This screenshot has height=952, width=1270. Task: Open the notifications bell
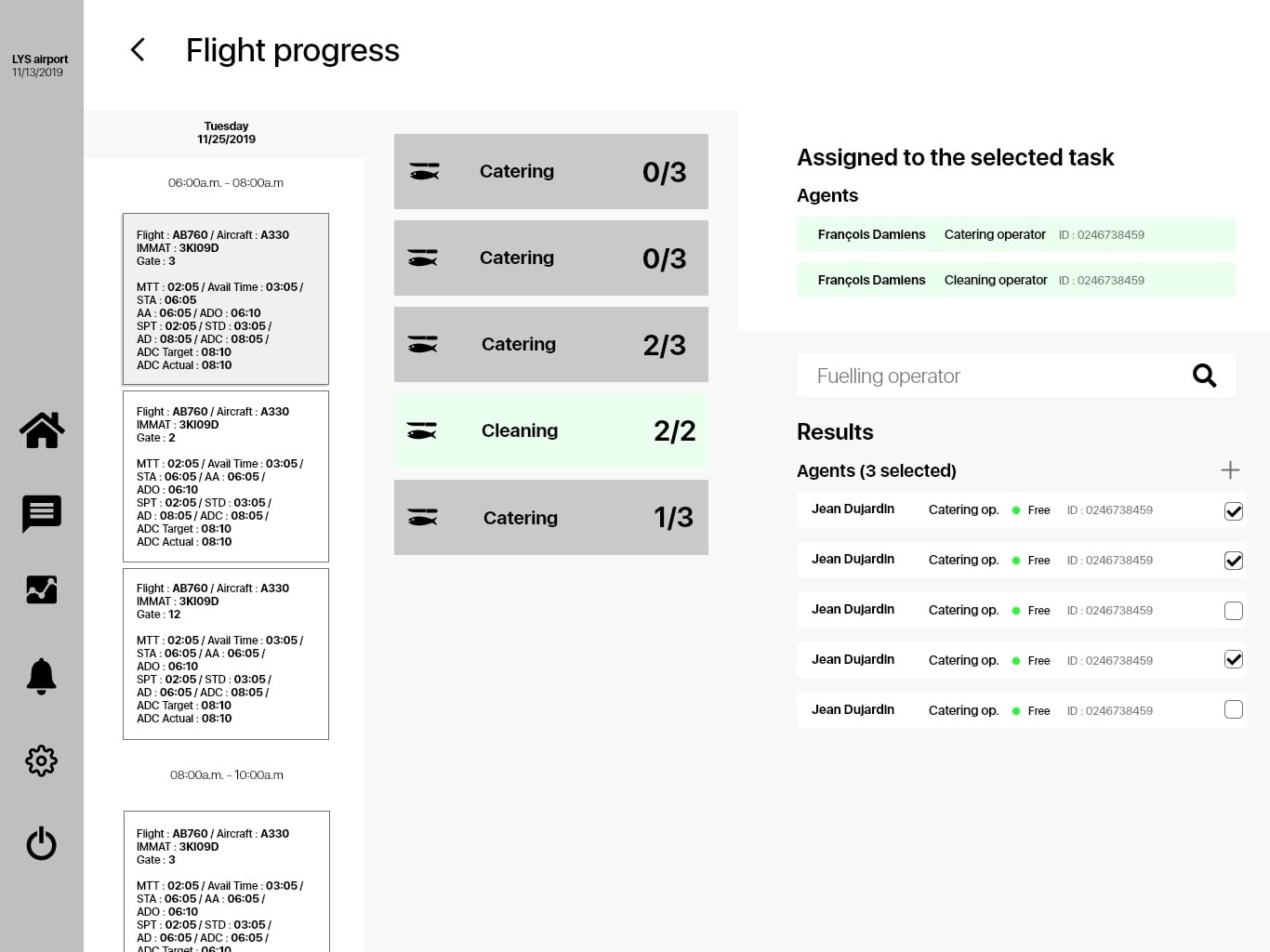tap(42, 676)
